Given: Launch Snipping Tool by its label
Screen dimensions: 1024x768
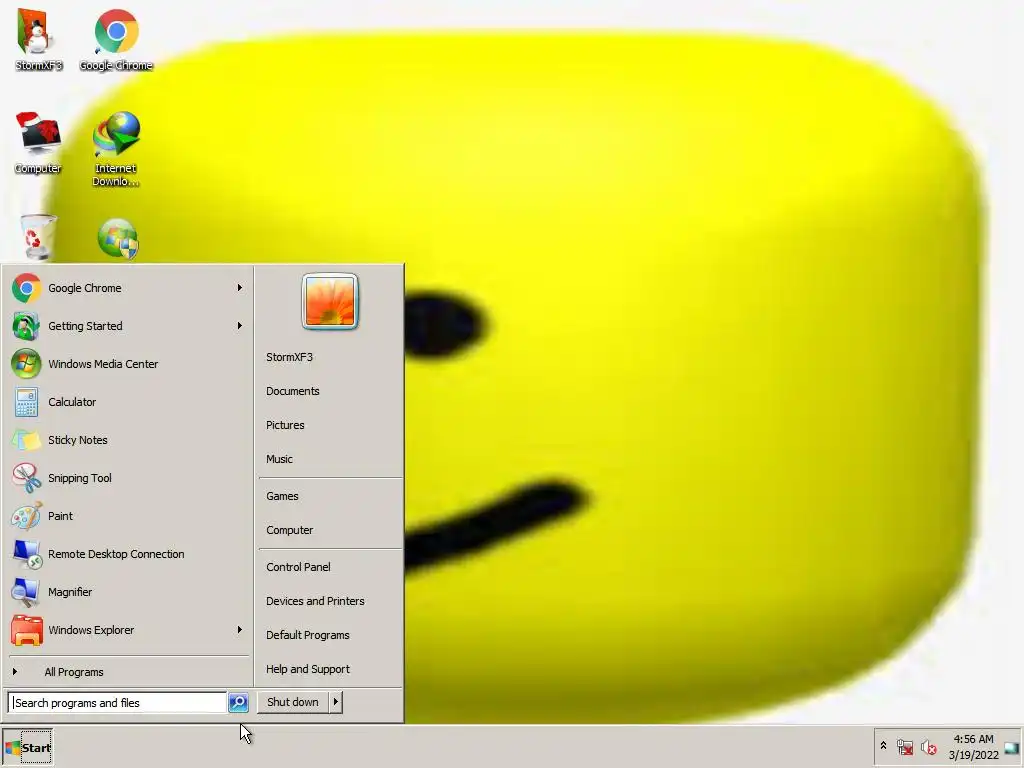Looking at the screenshot, I should pos(80,478).
